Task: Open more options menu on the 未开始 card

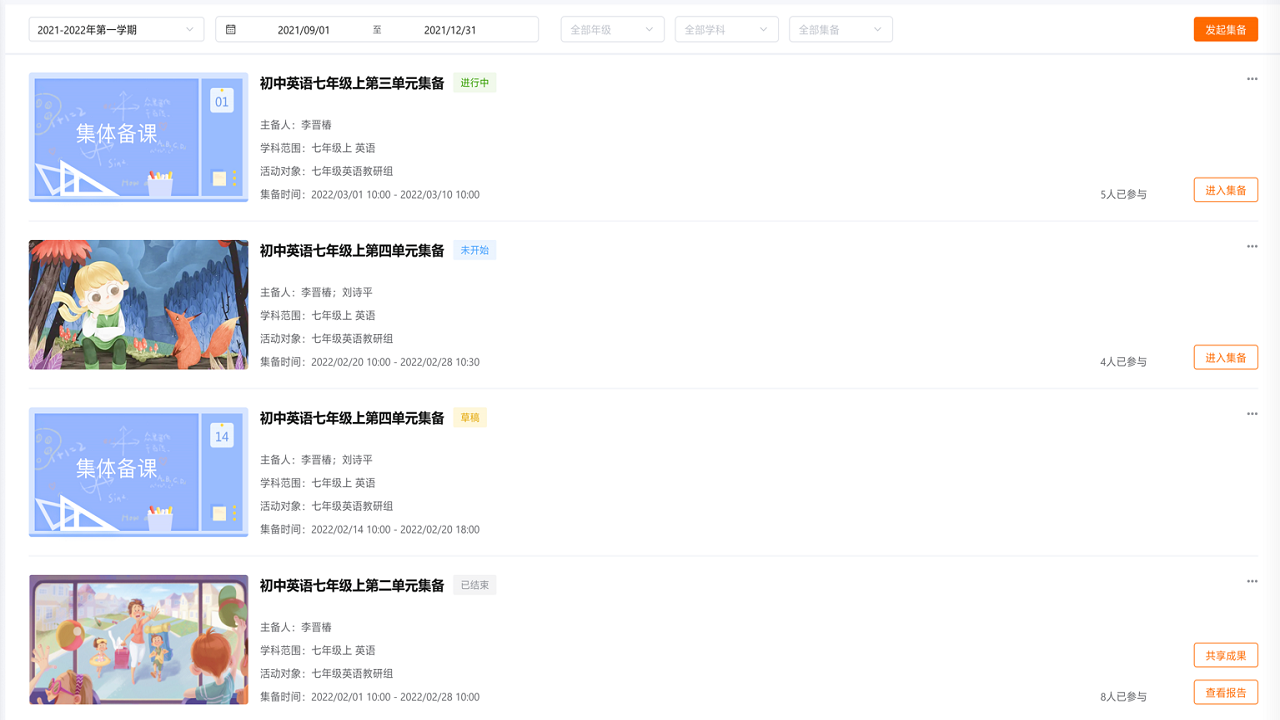Action: pos(1251,245)
